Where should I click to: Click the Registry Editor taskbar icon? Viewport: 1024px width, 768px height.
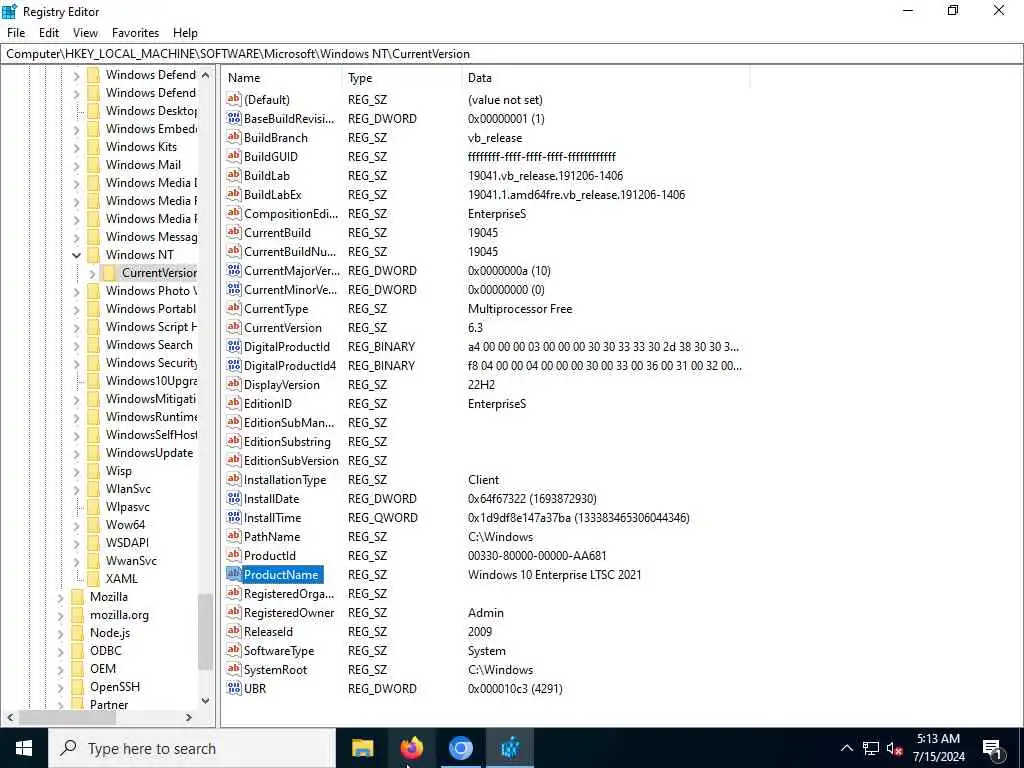(x=509, y=748)
